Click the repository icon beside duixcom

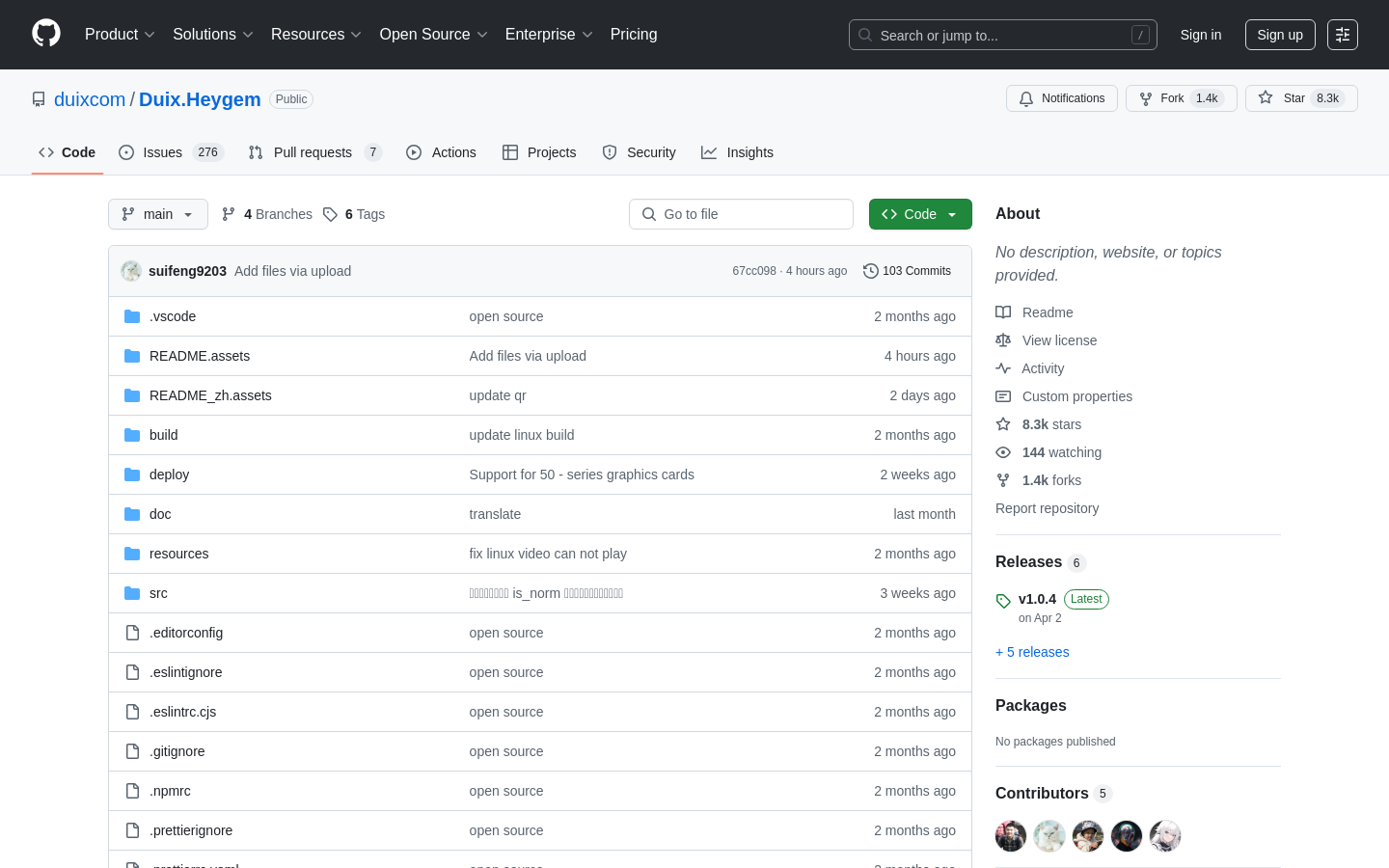point(39,99)
